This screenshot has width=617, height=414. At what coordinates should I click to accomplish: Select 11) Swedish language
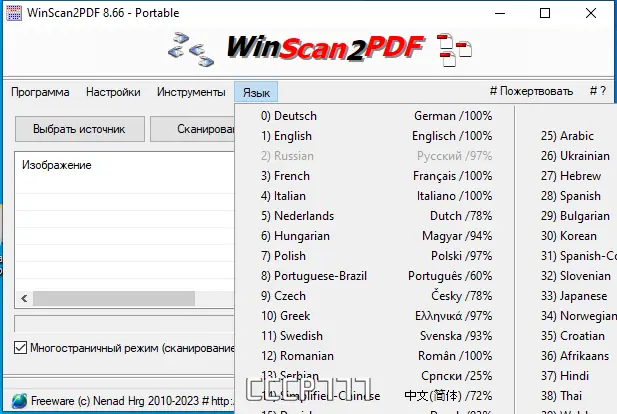click(x=375, y=336)
